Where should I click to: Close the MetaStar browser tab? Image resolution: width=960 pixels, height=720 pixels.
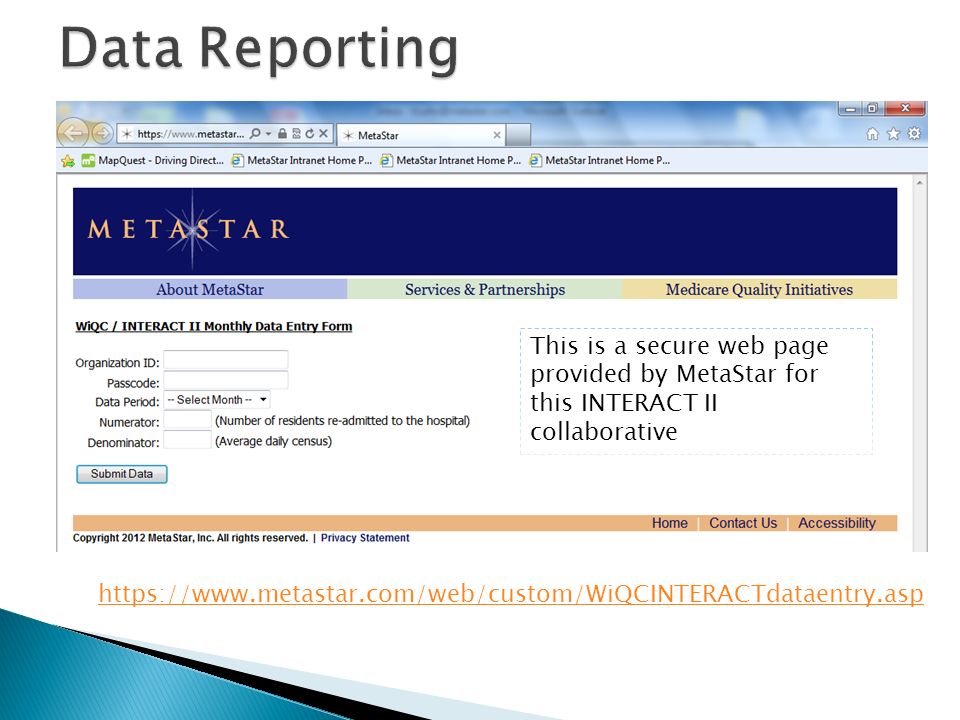point(497,135)
